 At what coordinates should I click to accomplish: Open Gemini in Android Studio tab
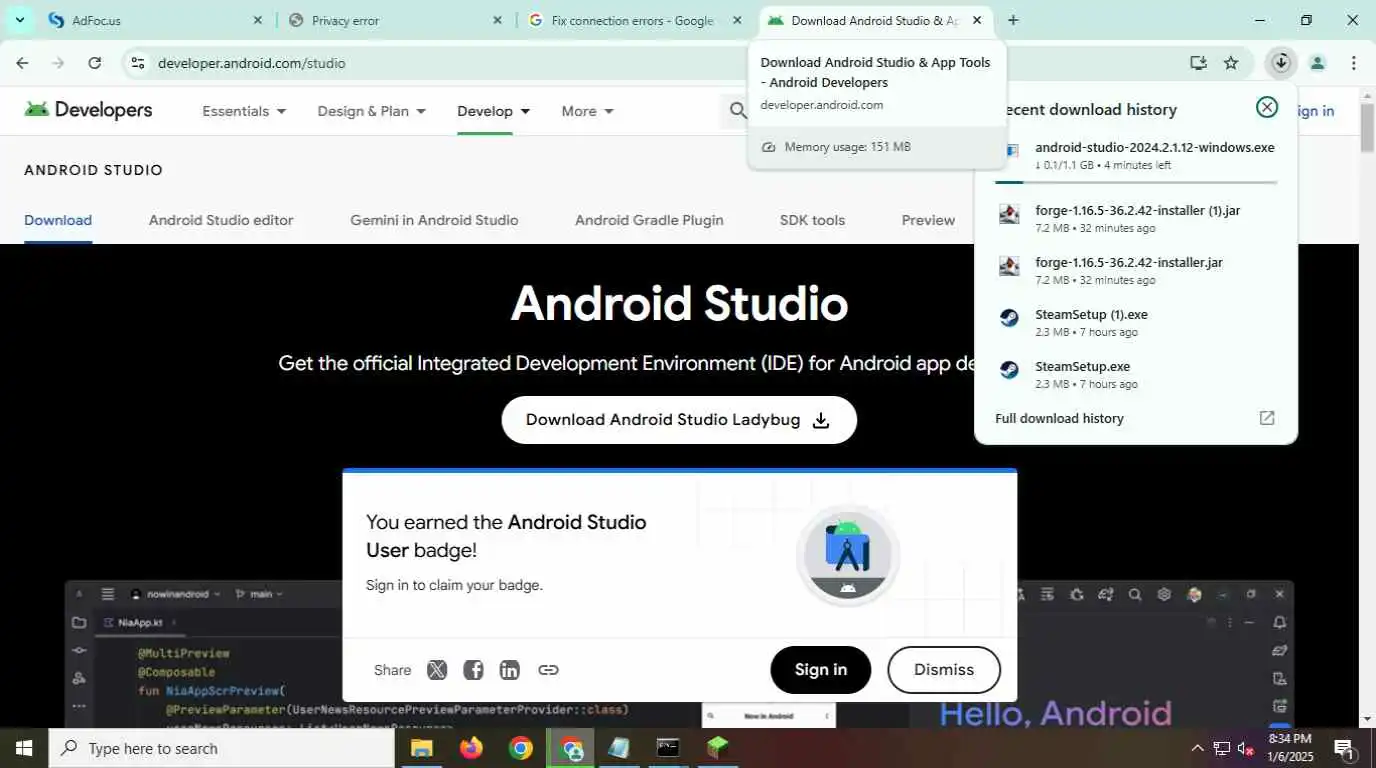(434, 220)
